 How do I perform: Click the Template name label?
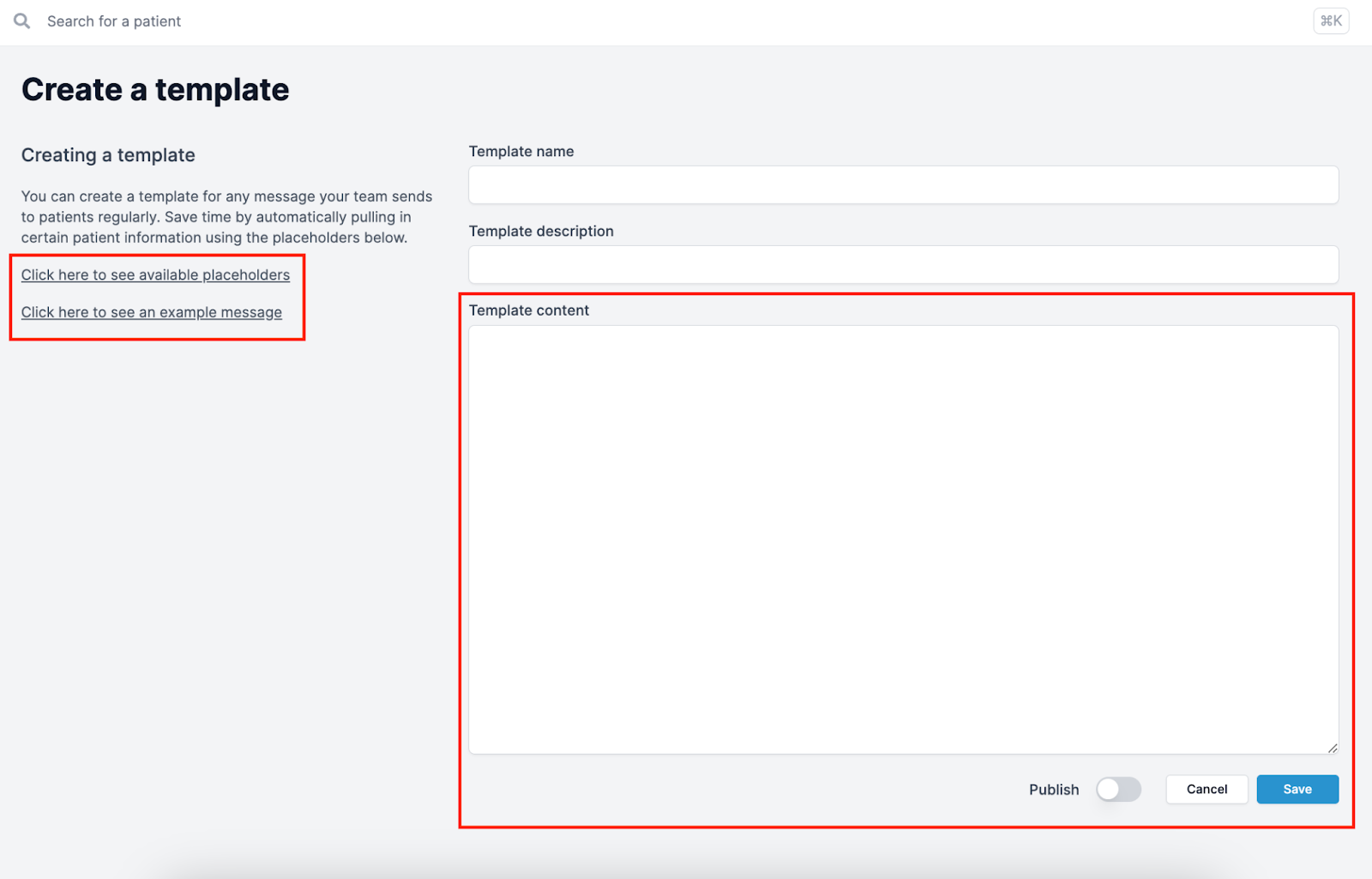click(x=521, y=151)
